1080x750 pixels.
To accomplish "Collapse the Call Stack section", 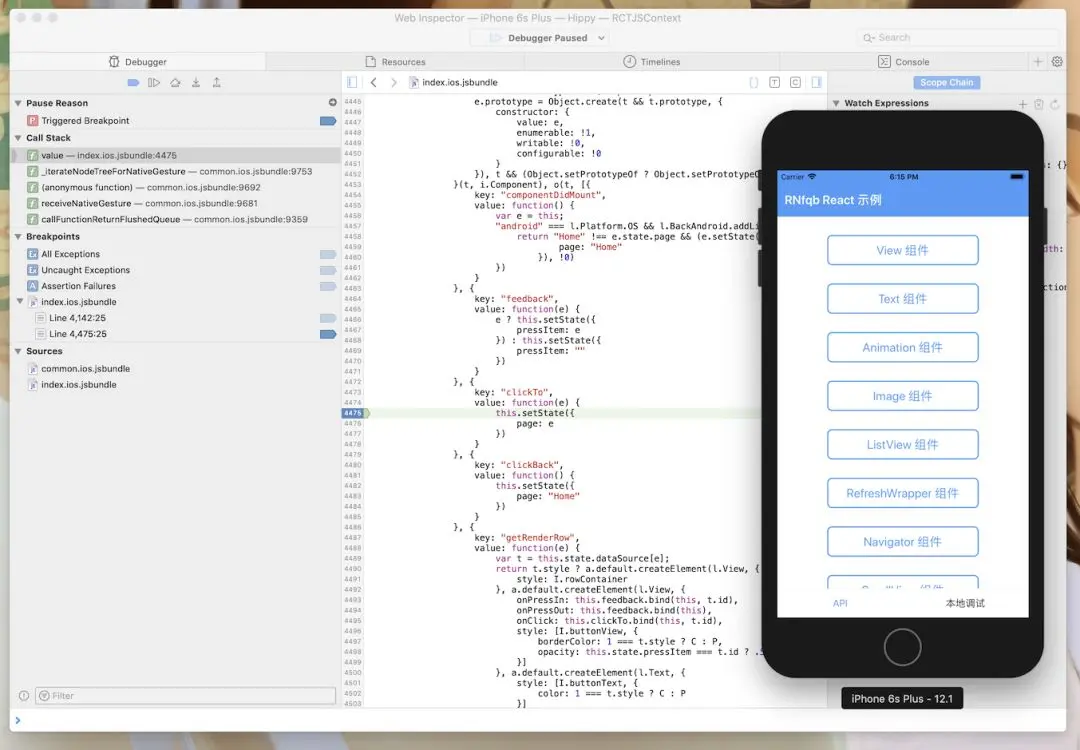I will [x=18, y=138].
